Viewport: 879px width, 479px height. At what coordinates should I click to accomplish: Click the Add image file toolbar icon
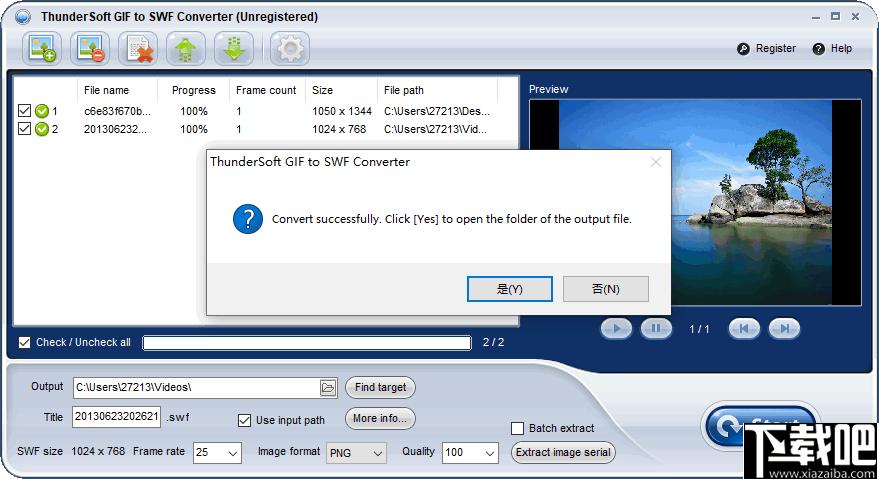point(41,49)
